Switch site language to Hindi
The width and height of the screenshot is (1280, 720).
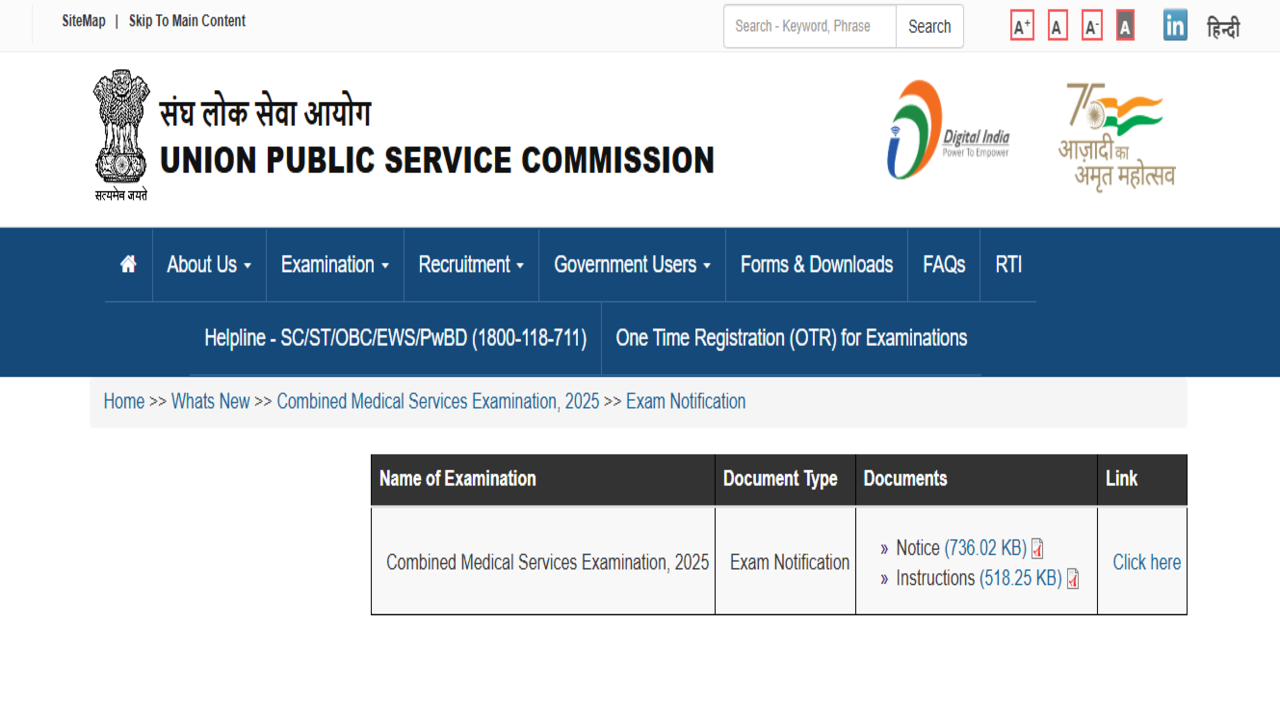(x=1223, y=28)
